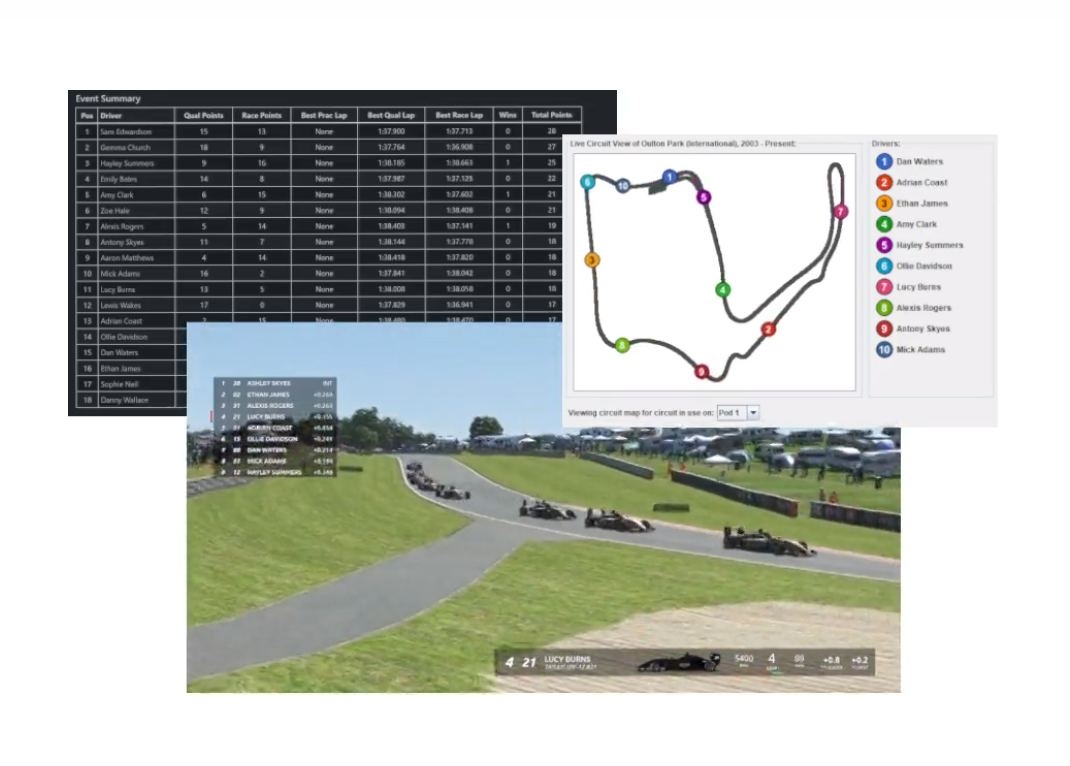The width and height of the screenshot is (1070, 766).
Task: Click Dan Waters name in Drivers legend
Action: point(919,162)
